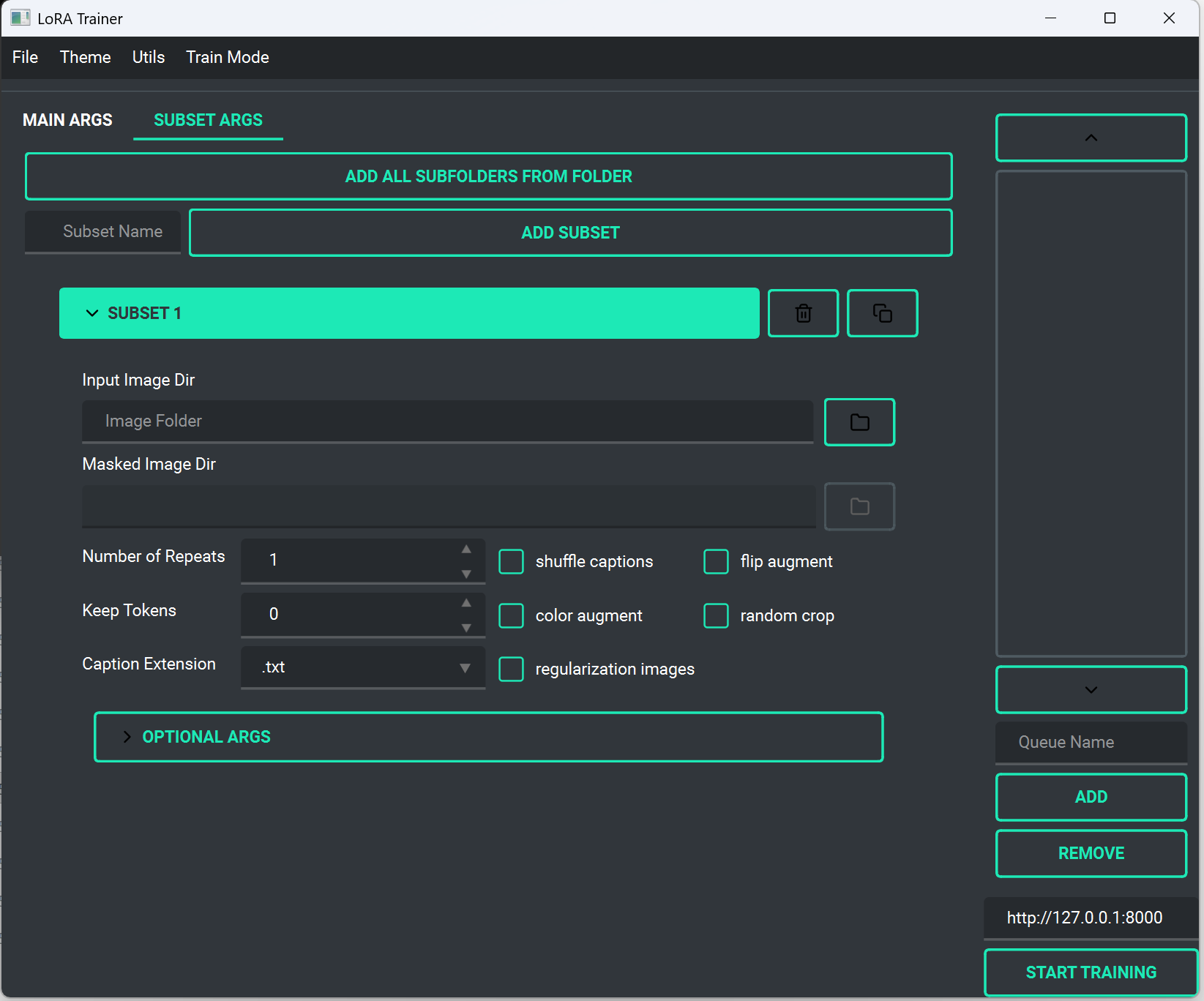
Task: Expand the Optional Args section
Action: coord(488,737)
